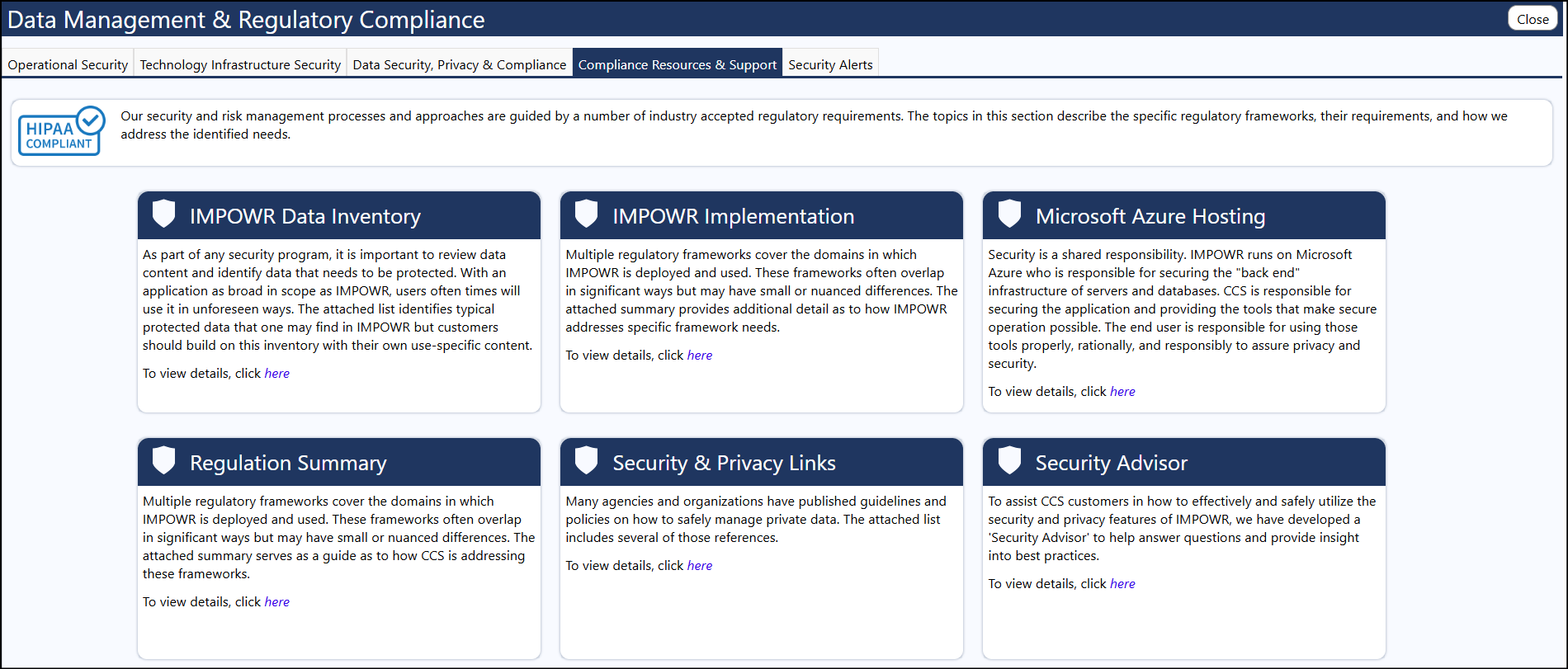Viewport: 1568px width, 669px height.
Task: Click the shield icon on Security & Privacy Links
Action: pos(587,460)
